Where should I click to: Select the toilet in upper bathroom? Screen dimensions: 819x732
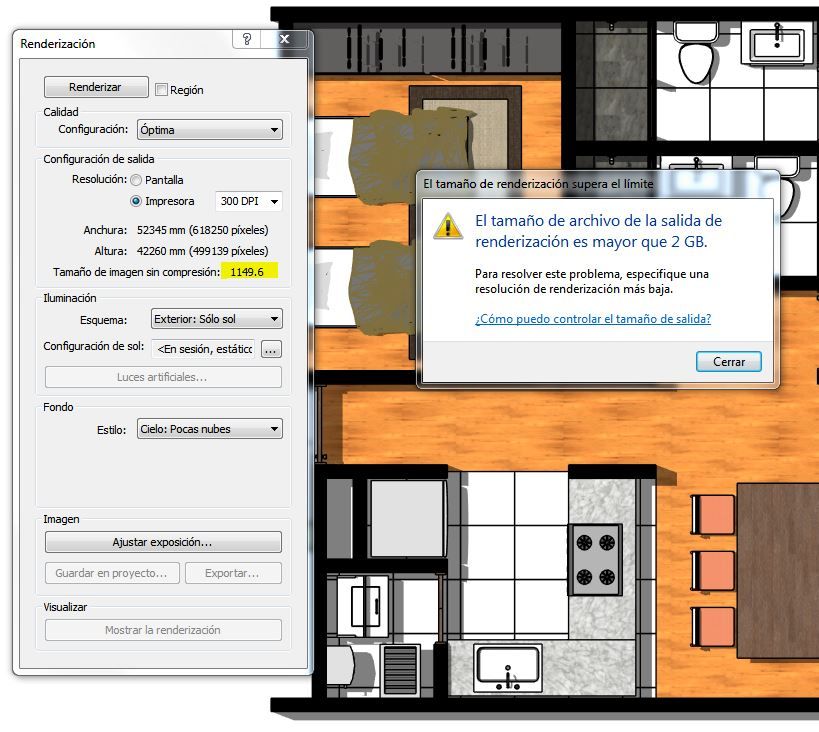[695, 52]
